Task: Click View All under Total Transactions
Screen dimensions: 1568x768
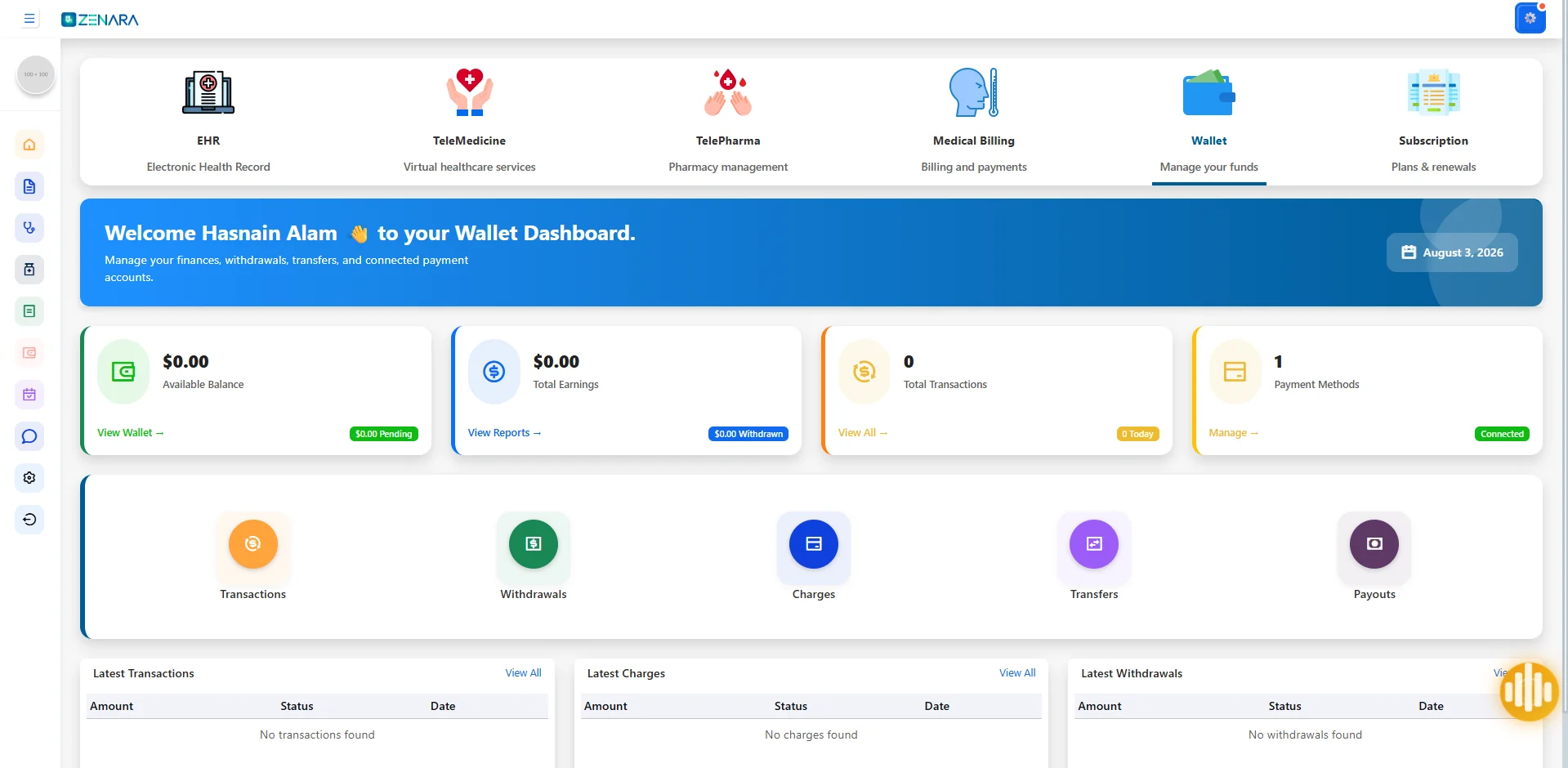Action: click(x=863, y=433)
